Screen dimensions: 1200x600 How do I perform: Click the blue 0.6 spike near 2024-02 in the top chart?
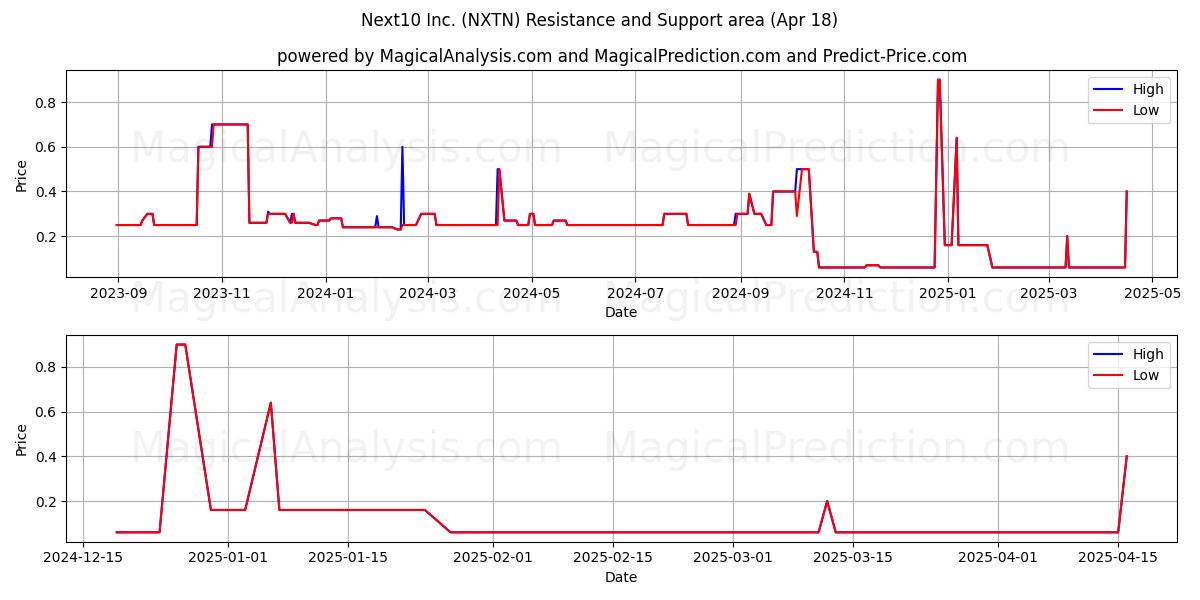[x=402, y=148]
